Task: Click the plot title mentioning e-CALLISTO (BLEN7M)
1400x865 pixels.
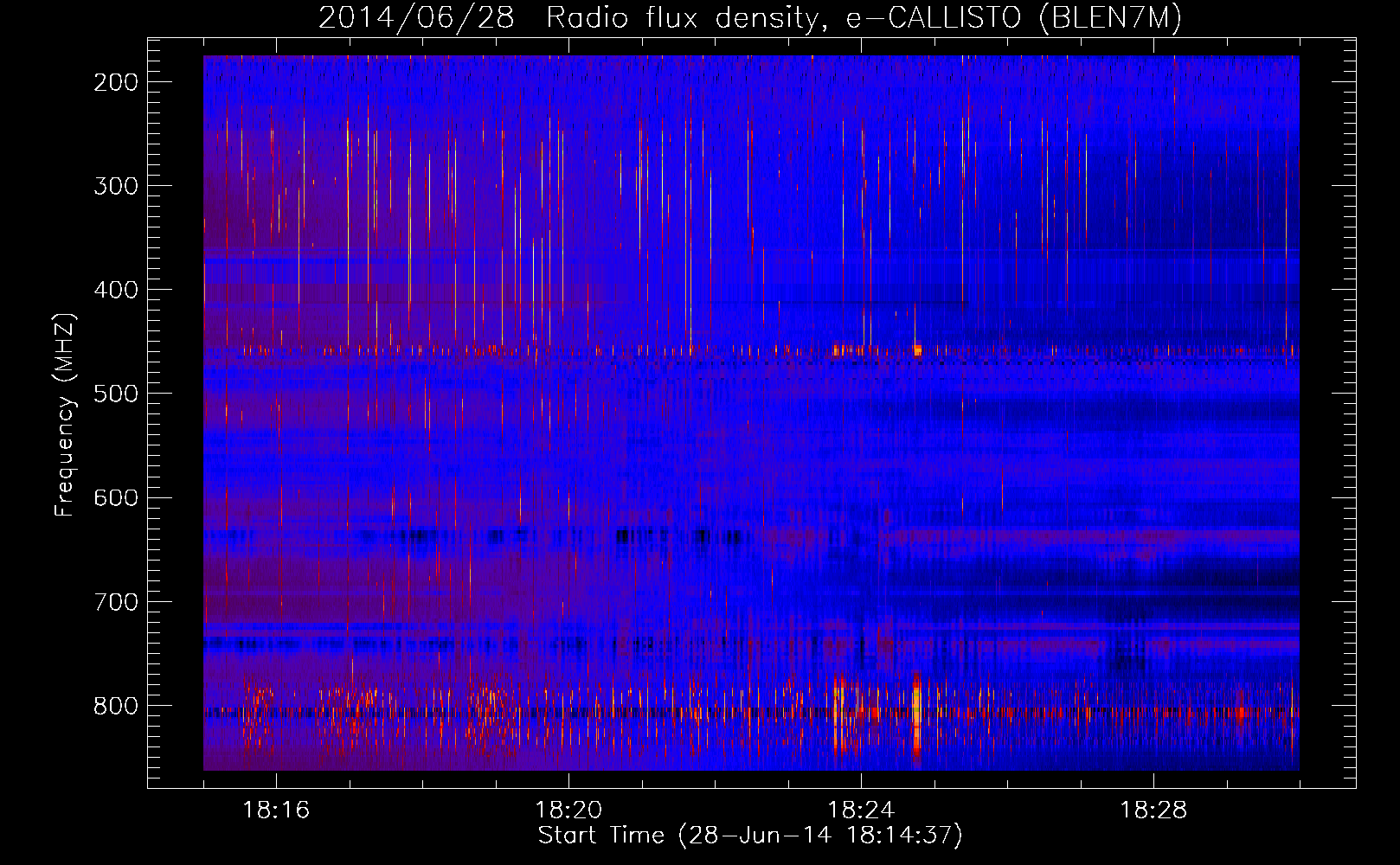Action: [750, 17]
